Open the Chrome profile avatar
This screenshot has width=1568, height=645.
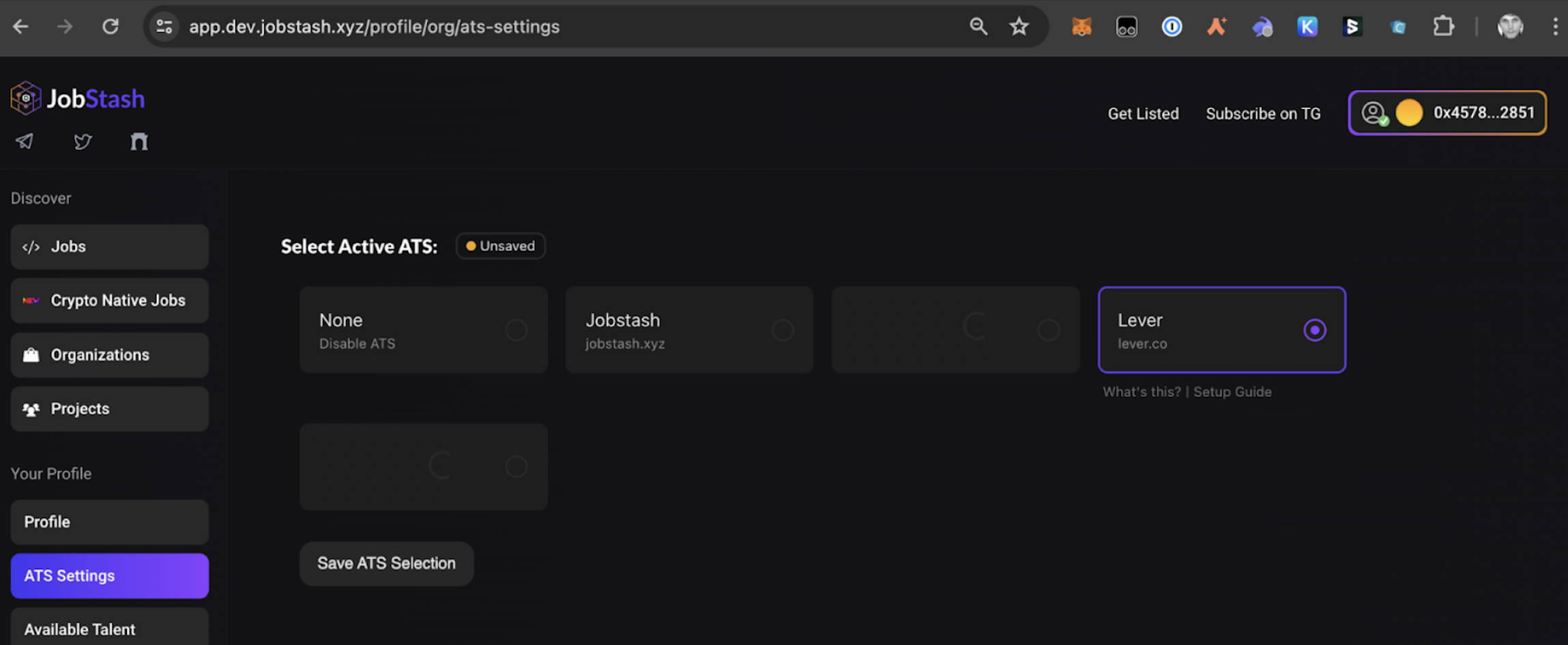(x=1510, y=27)
